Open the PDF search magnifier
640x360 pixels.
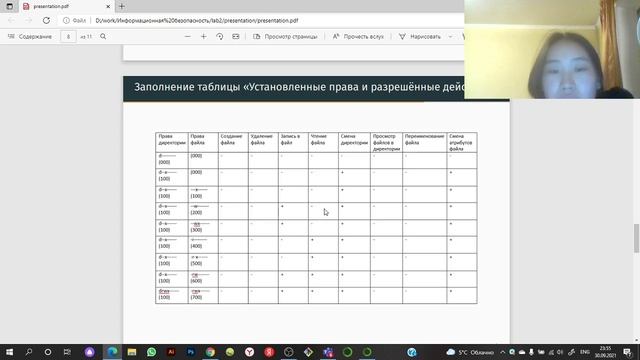(x=103, y=37)
